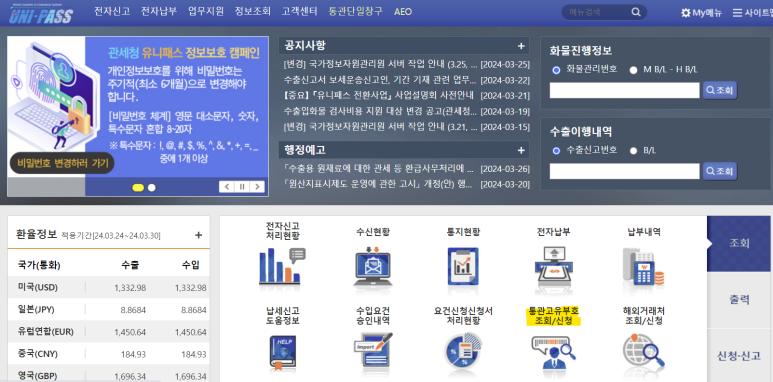The width and height of the screenshot is (773, 382).
Task: Click the menu search magnifier icon
Action: point(636,12)
